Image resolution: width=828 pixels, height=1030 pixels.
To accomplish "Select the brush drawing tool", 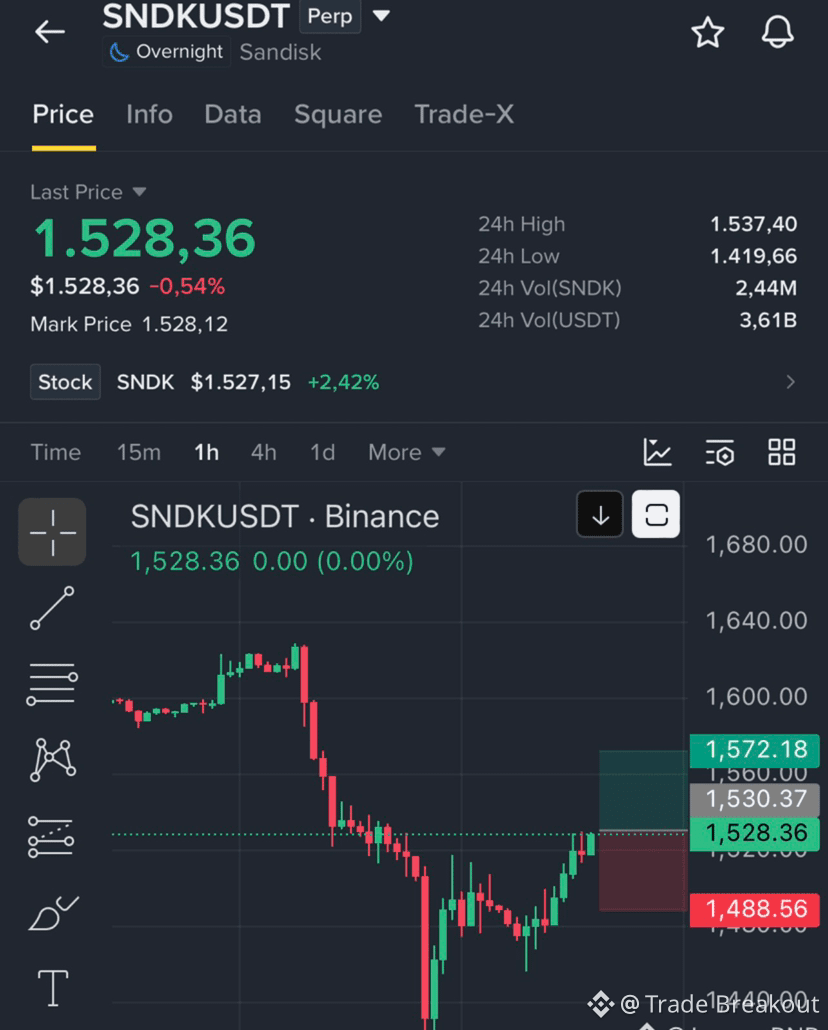I will [x=53, y=912].
